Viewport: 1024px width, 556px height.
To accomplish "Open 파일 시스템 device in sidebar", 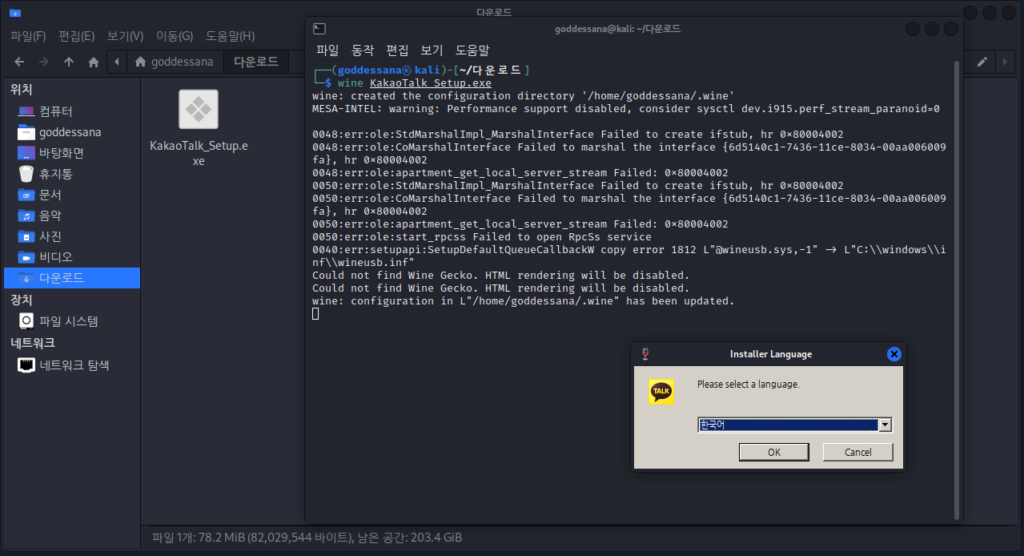I will coord(72,321).
